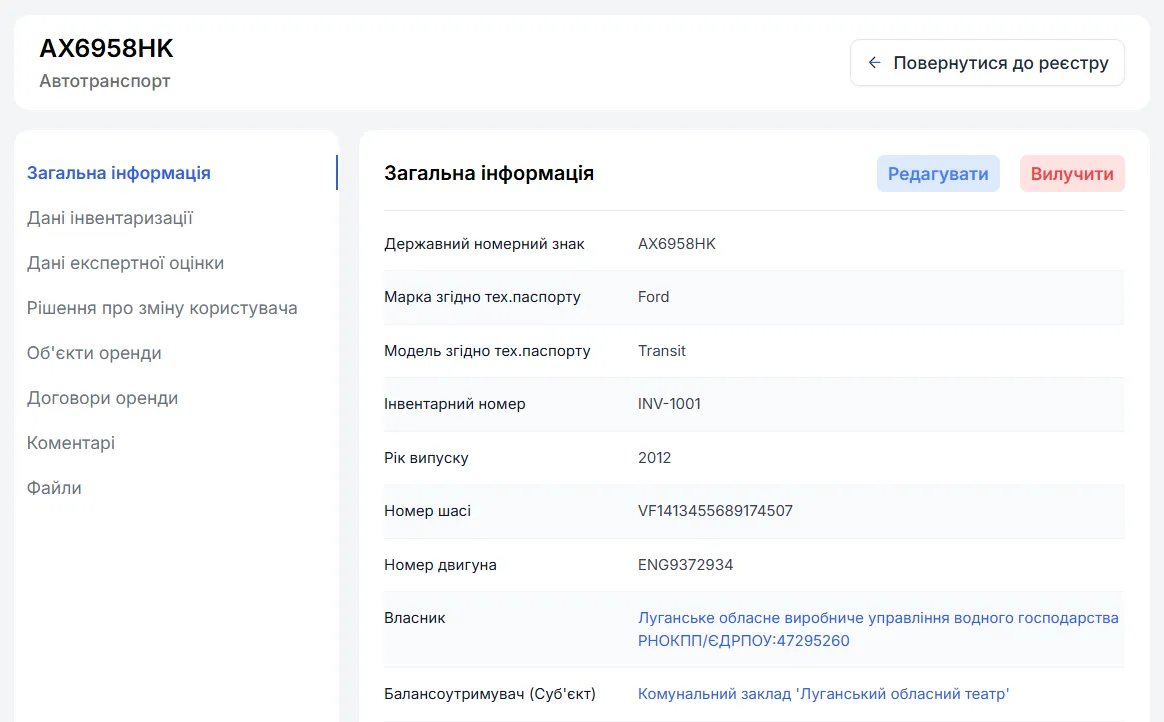The width and height of the screenshot is (1164, 722).
Task: Click the red Вилучити button
Action: point(1071,174)
